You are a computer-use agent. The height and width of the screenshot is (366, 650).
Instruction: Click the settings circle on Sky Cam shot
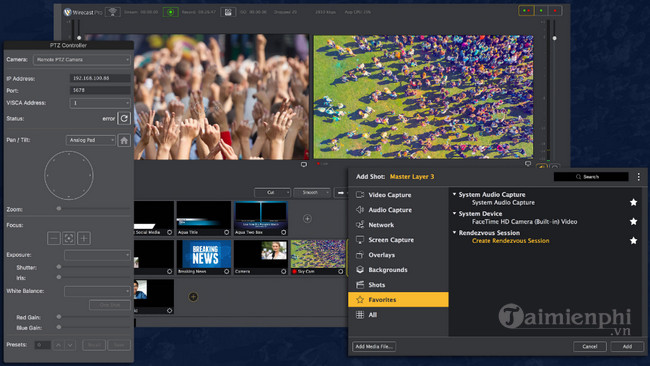pos(341,271)
